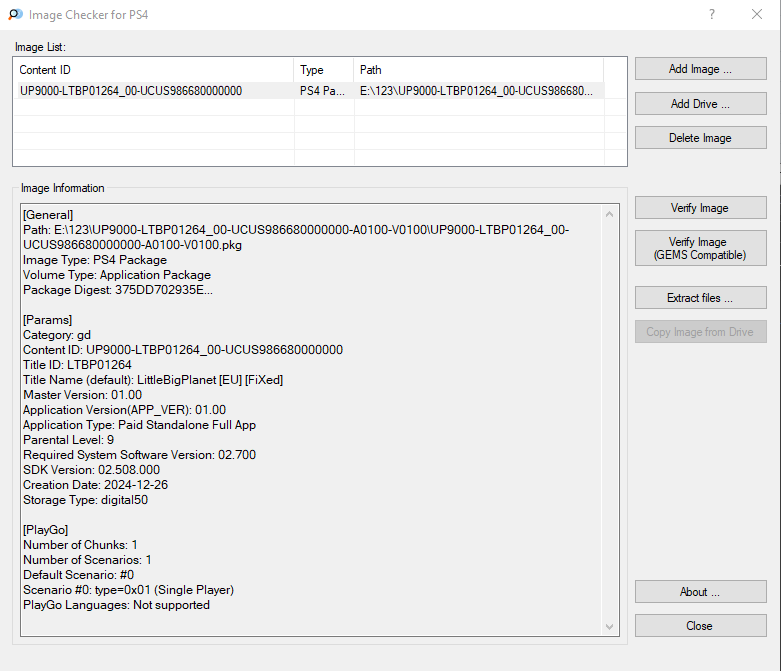
Task: Open the About dialog
Action: [x=700, y=591]
